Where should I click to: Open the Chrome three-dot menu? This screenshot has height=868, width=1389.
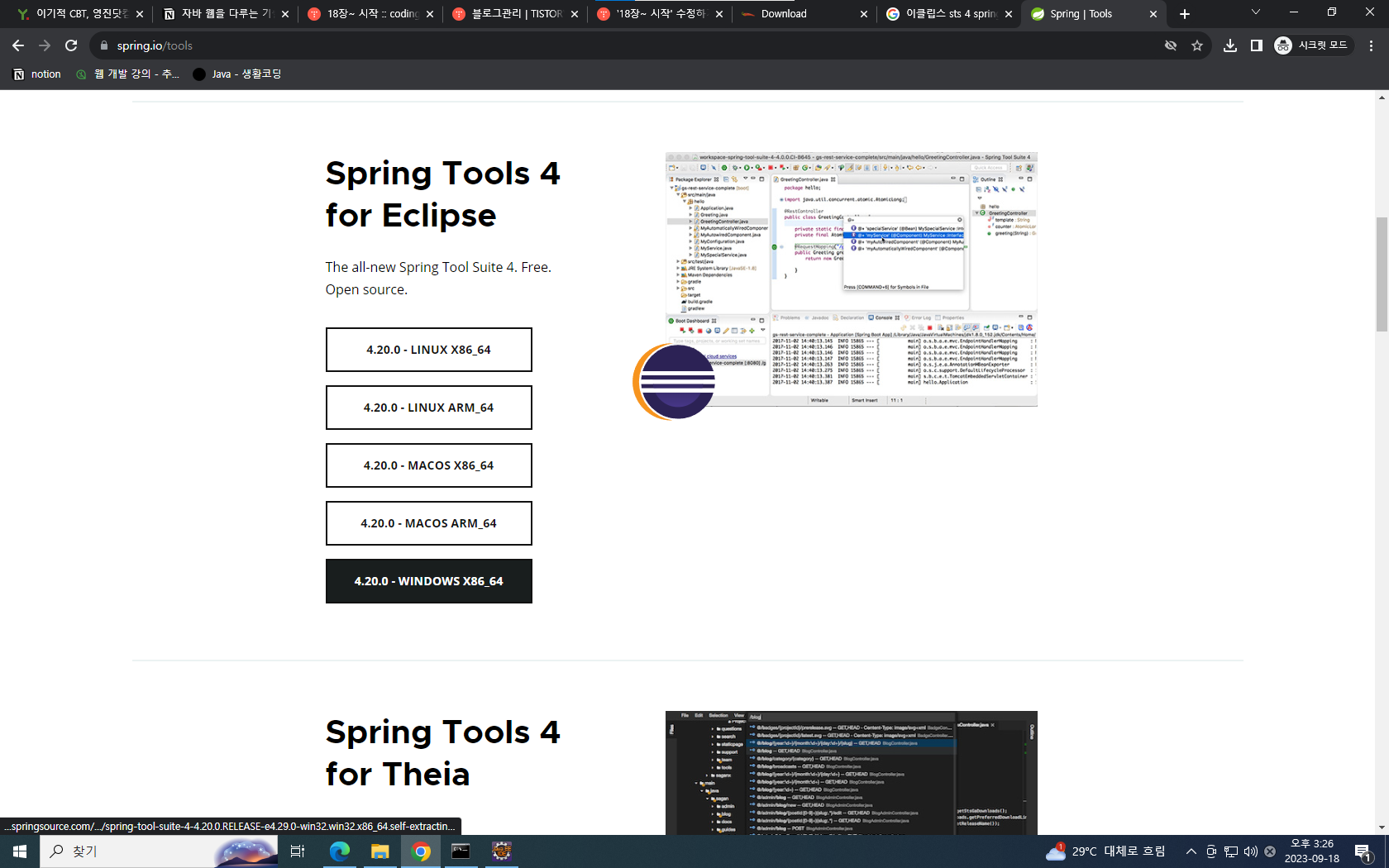[x=1371, y=45]
